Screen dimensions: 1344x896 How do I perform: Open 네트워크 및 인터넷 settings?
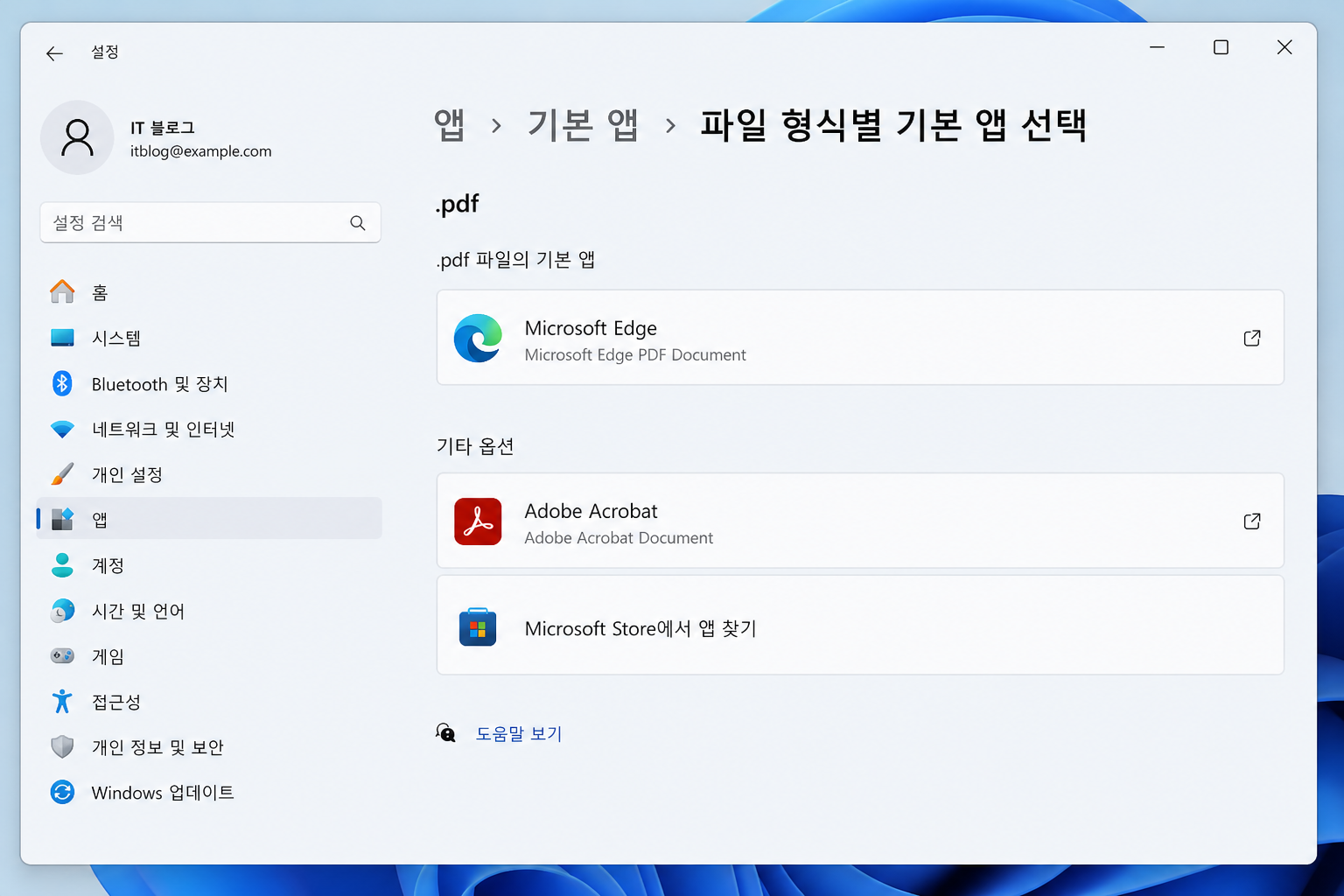coord(209,429)
